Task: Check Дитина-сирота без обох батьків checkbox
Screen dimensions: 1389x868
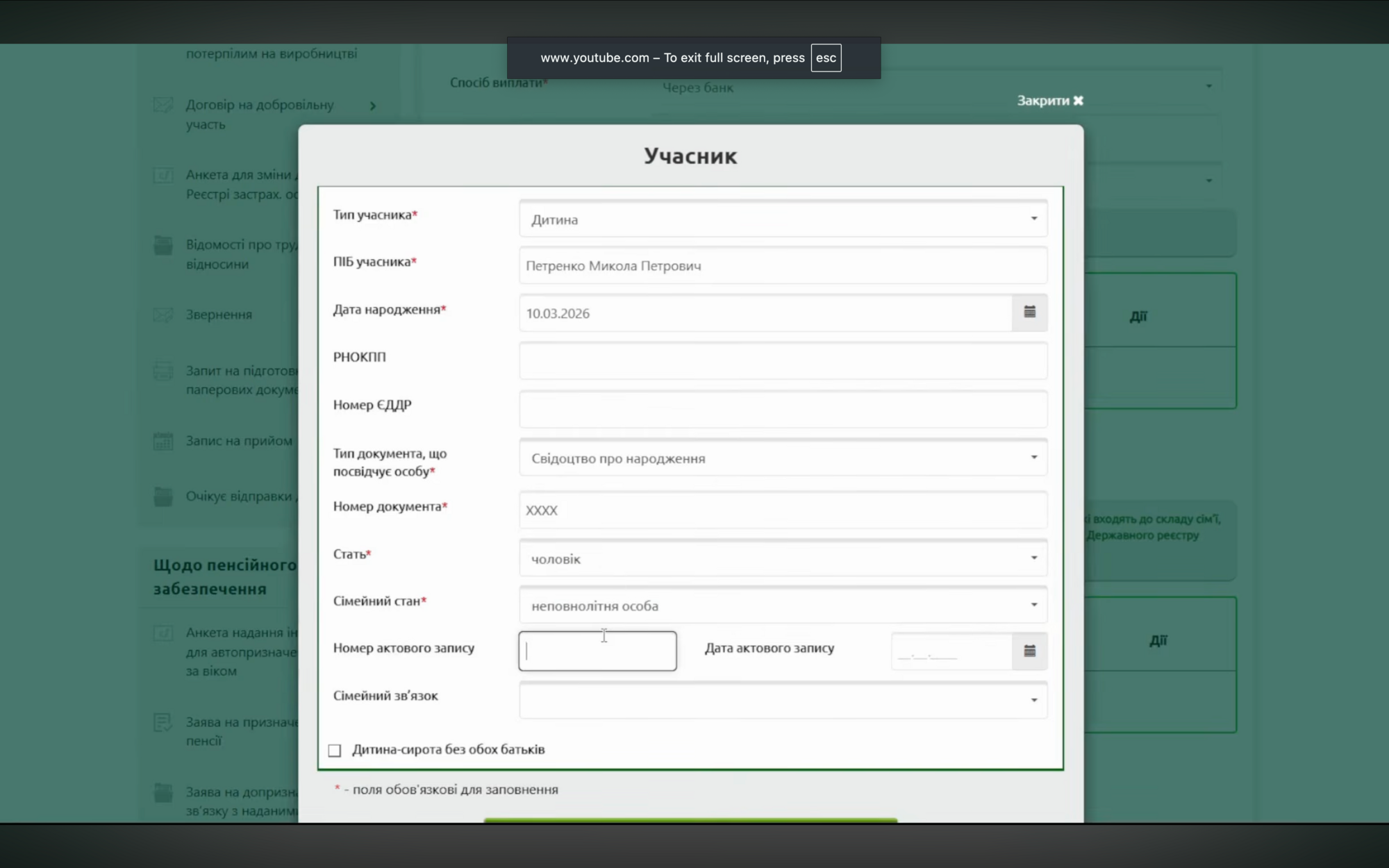Action: [335, 750]
